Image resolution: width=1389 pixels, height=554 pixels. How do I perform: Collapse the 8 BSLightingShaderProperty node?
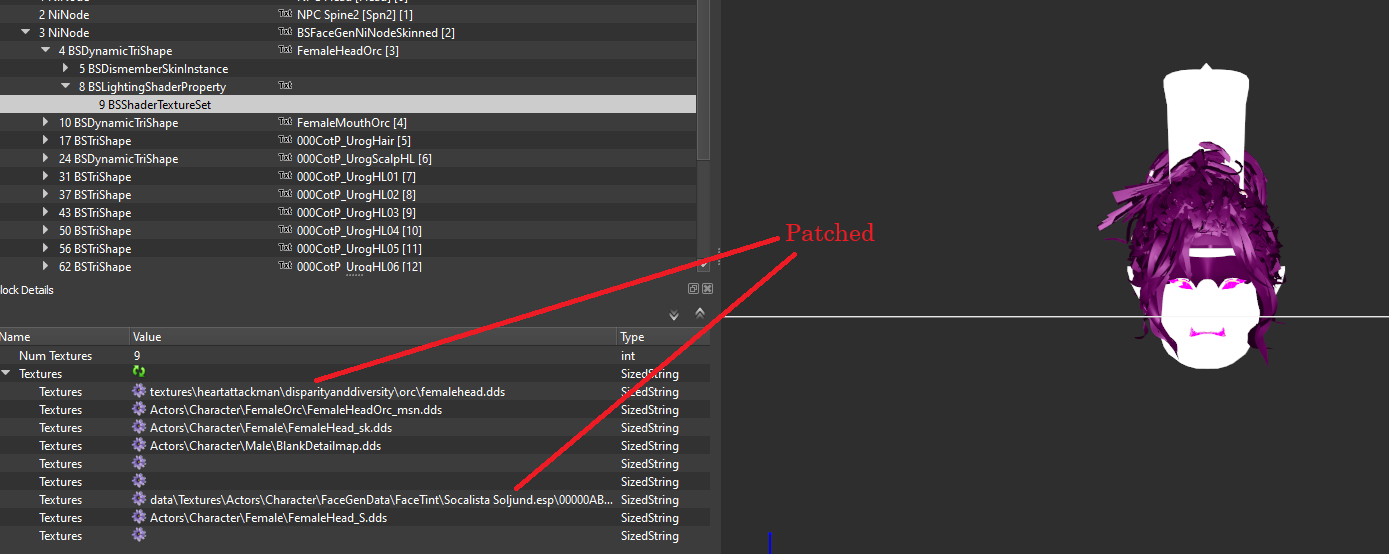click(x=66, y=87)
